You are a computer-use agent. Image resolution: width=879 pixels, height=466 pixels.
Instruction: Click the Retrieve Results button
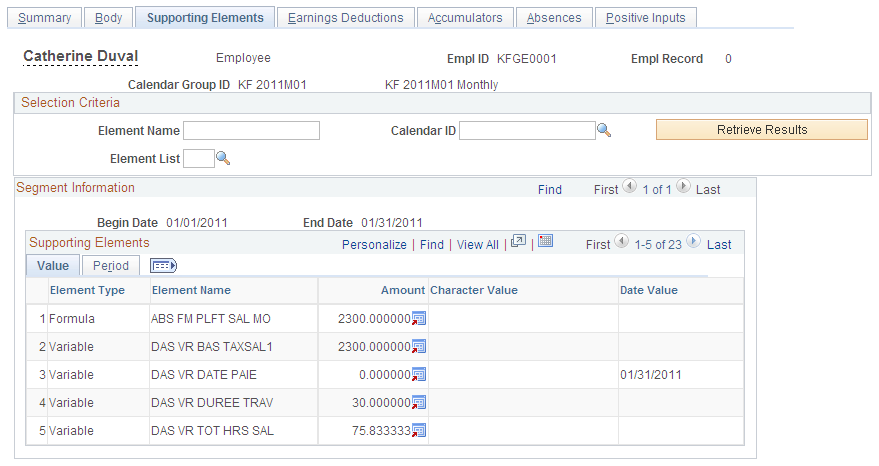coord(762,130)
